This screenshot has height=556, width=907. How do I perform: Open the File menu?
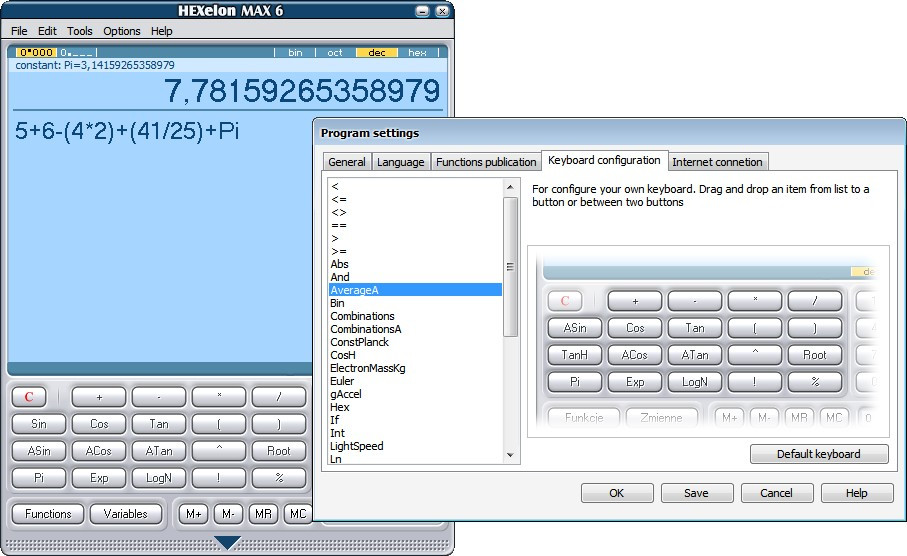tap(19, 31)
